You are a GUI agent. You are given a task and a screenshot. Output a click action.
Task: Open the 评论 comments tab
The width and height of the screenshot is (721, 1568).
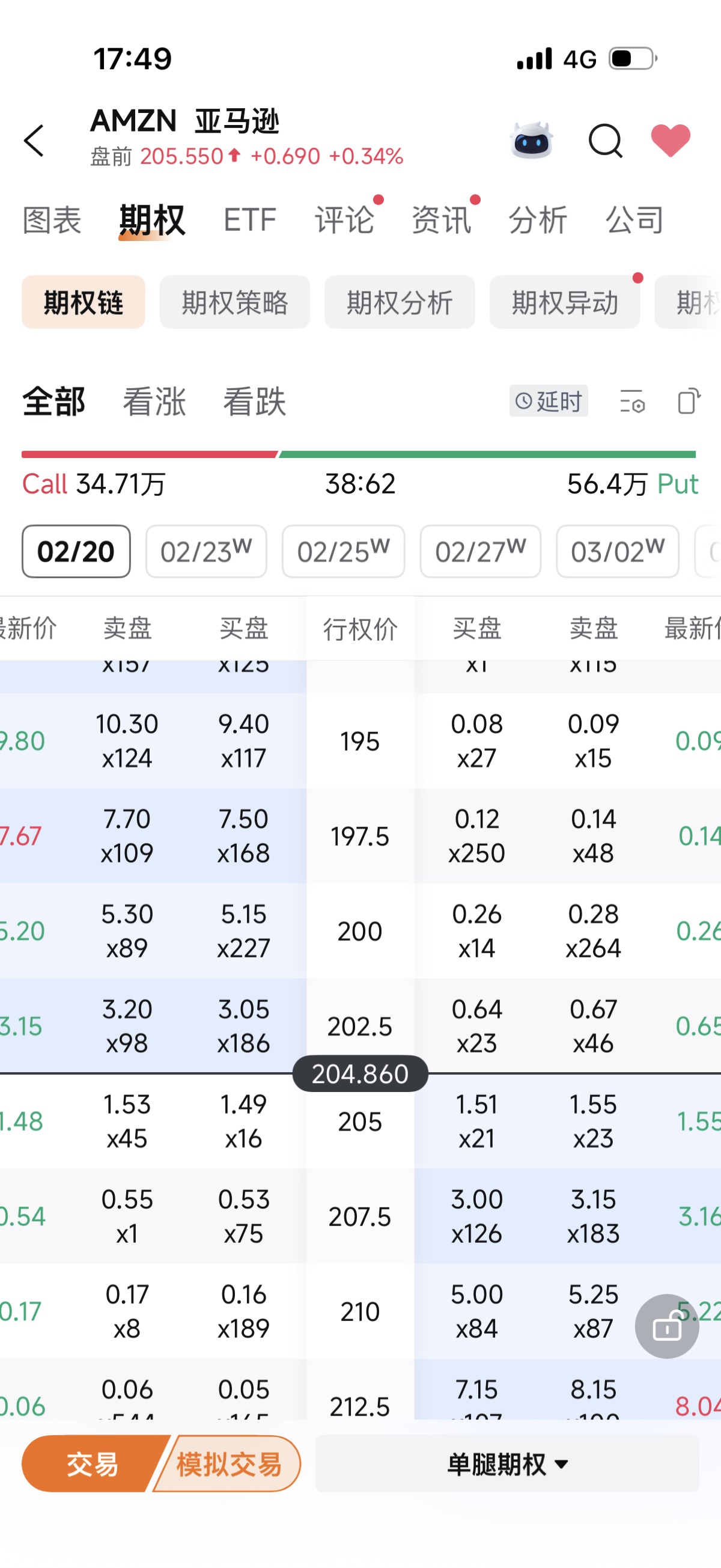click(x=344, y=220)
